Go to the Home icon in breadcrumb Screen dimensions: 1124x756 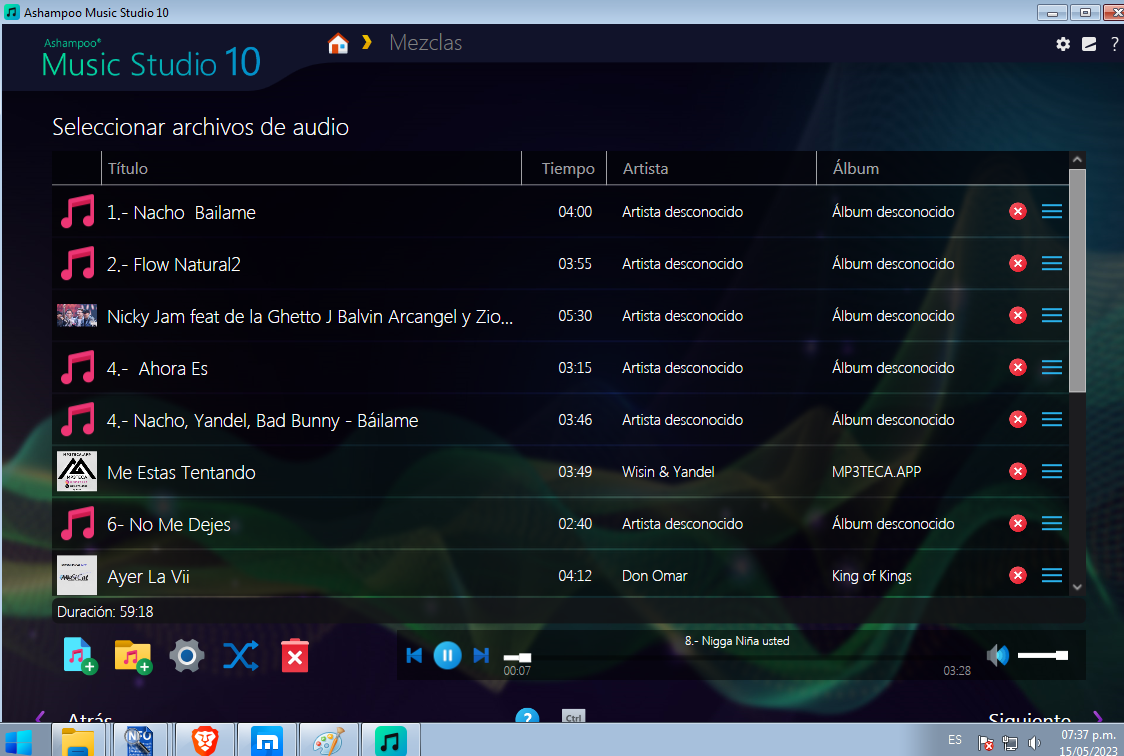tap(338, 43)
